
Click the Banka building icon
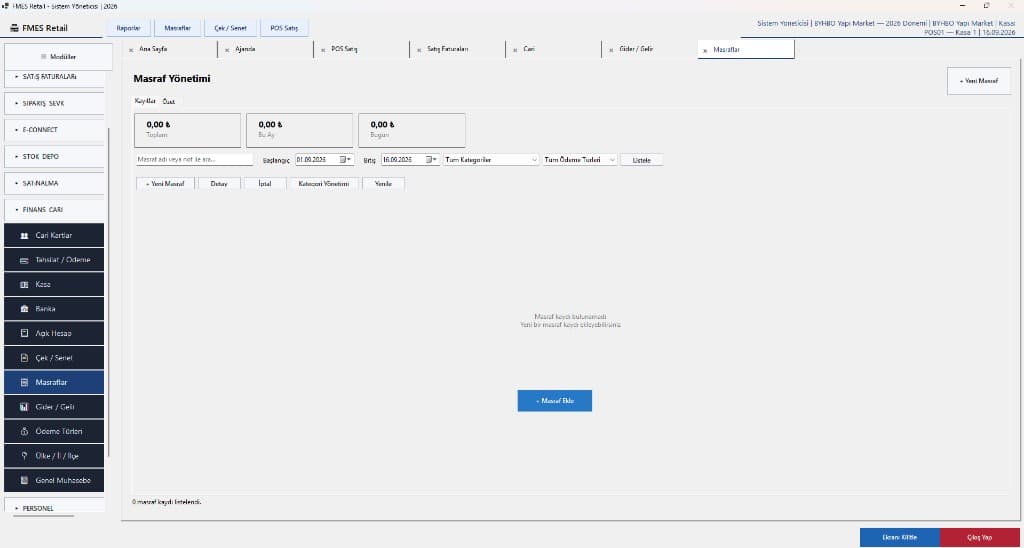click(24, 309)
